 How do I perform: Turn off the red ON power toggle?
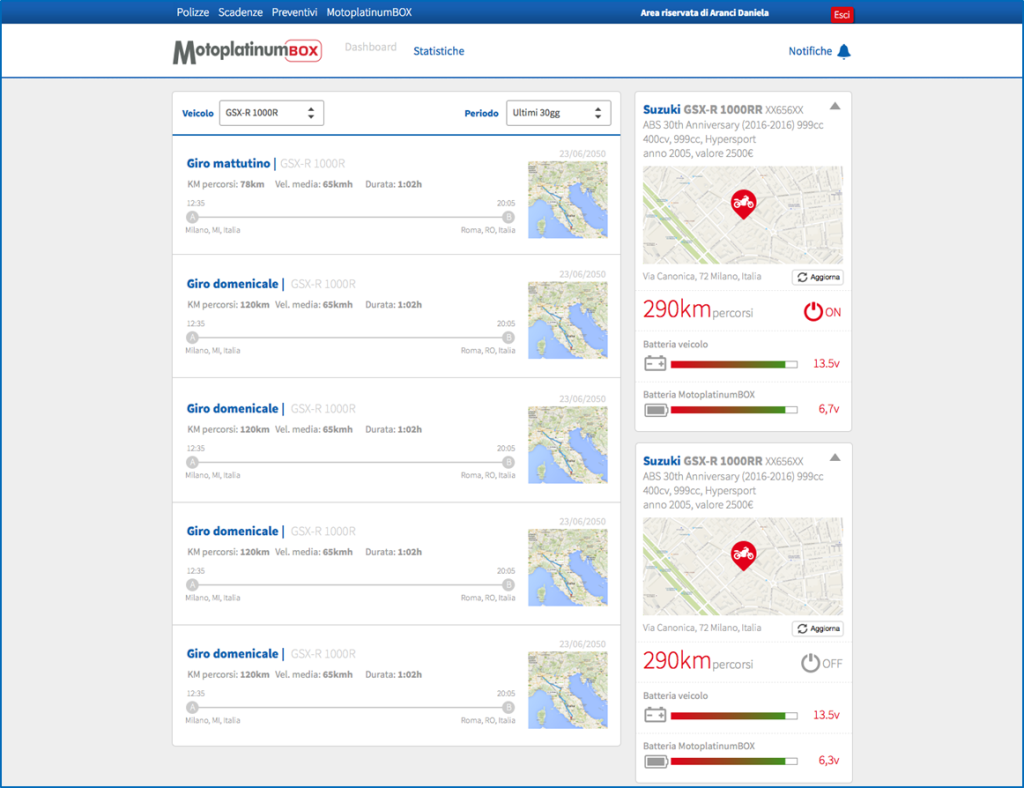click(x=814, y=312)
